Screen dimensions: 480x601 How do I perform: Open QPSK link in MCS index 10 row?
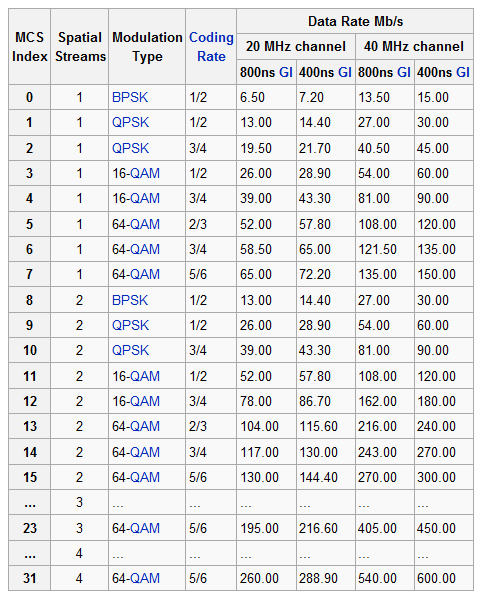(x=130, y=350)
